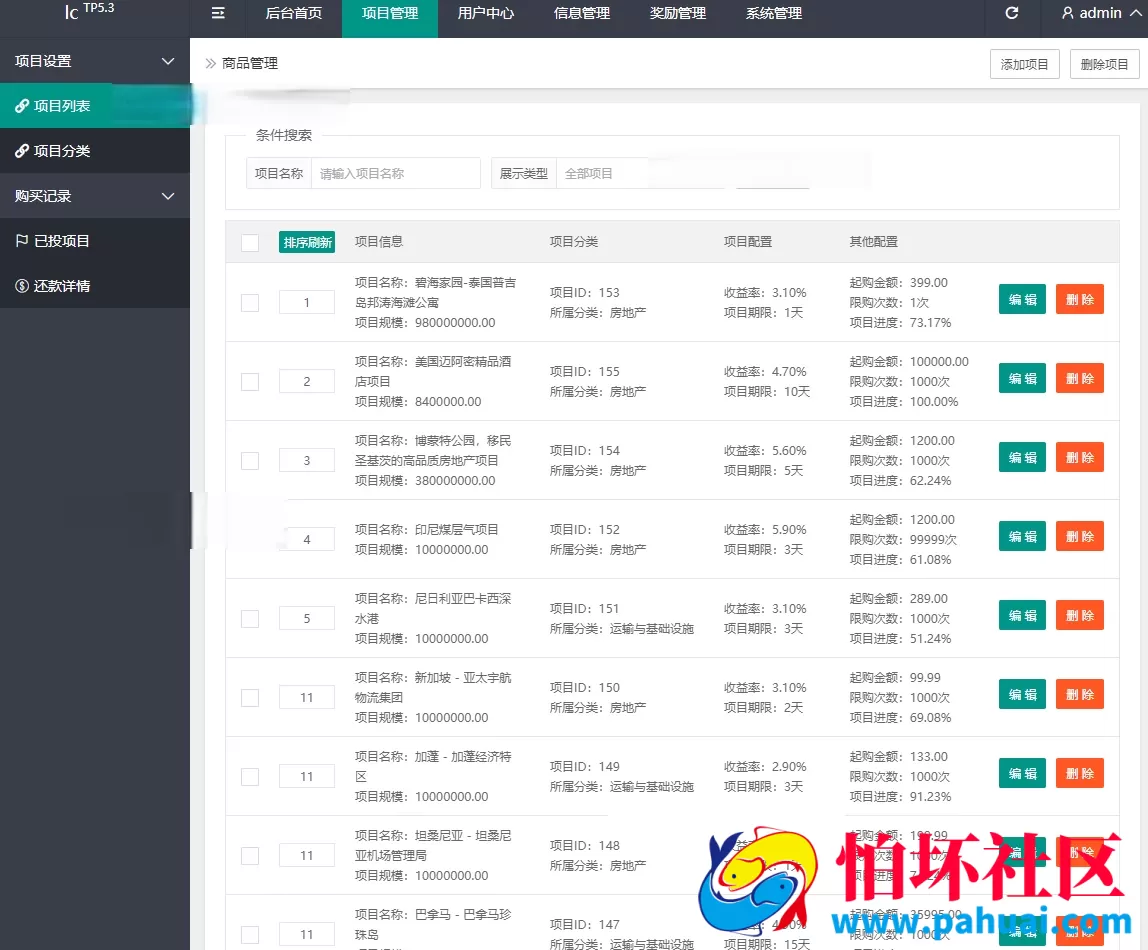Edit the 尼日利亚巴卡西深水港 project
The height and width of the screenshot is (950, 1148).
1022,616
